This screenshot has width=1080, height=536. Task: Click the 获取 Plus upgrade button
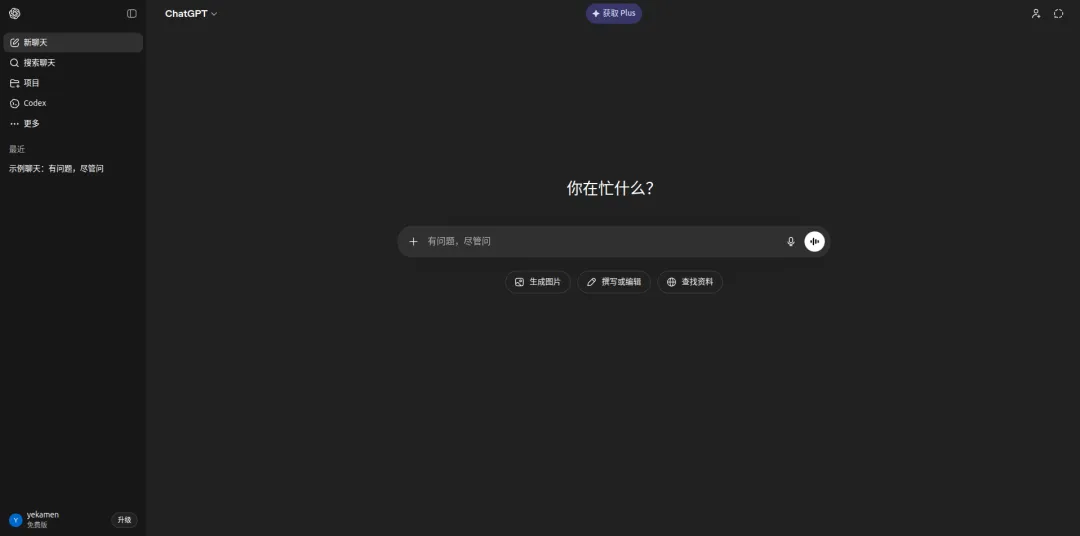pyautogui.click(x=614, y=13)
